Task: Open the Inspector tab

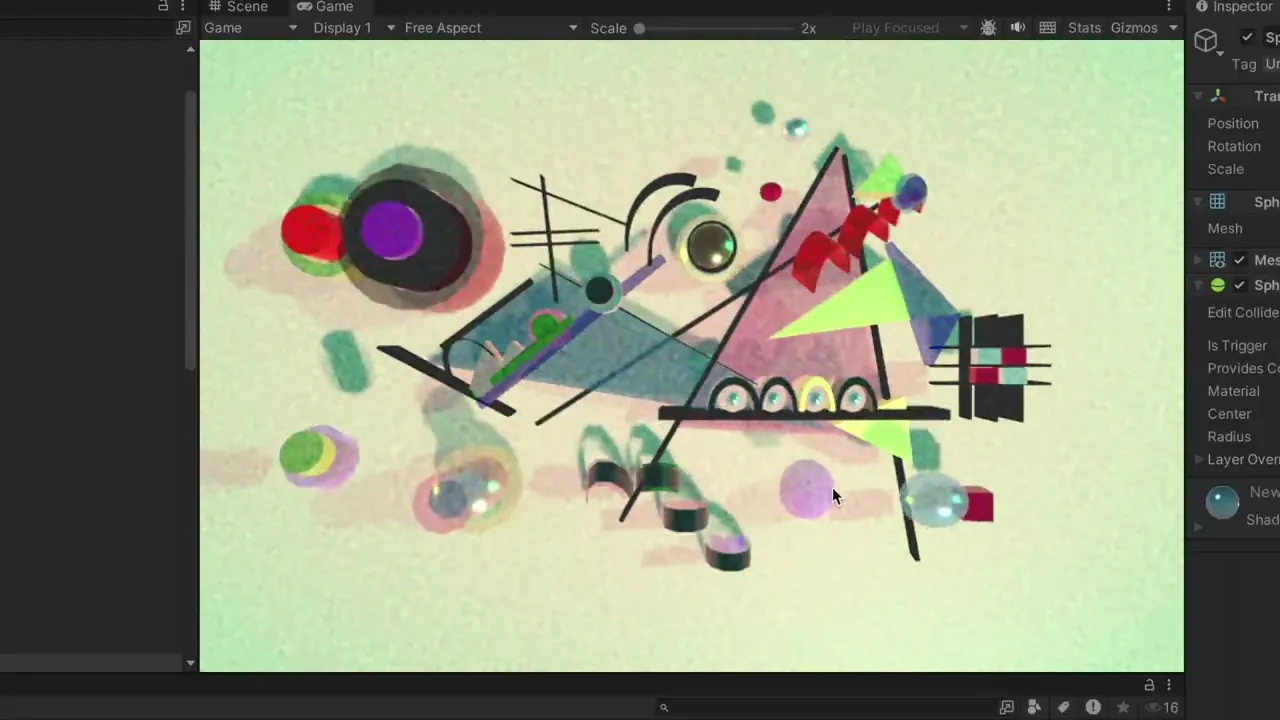Action: click(1234, 7)
